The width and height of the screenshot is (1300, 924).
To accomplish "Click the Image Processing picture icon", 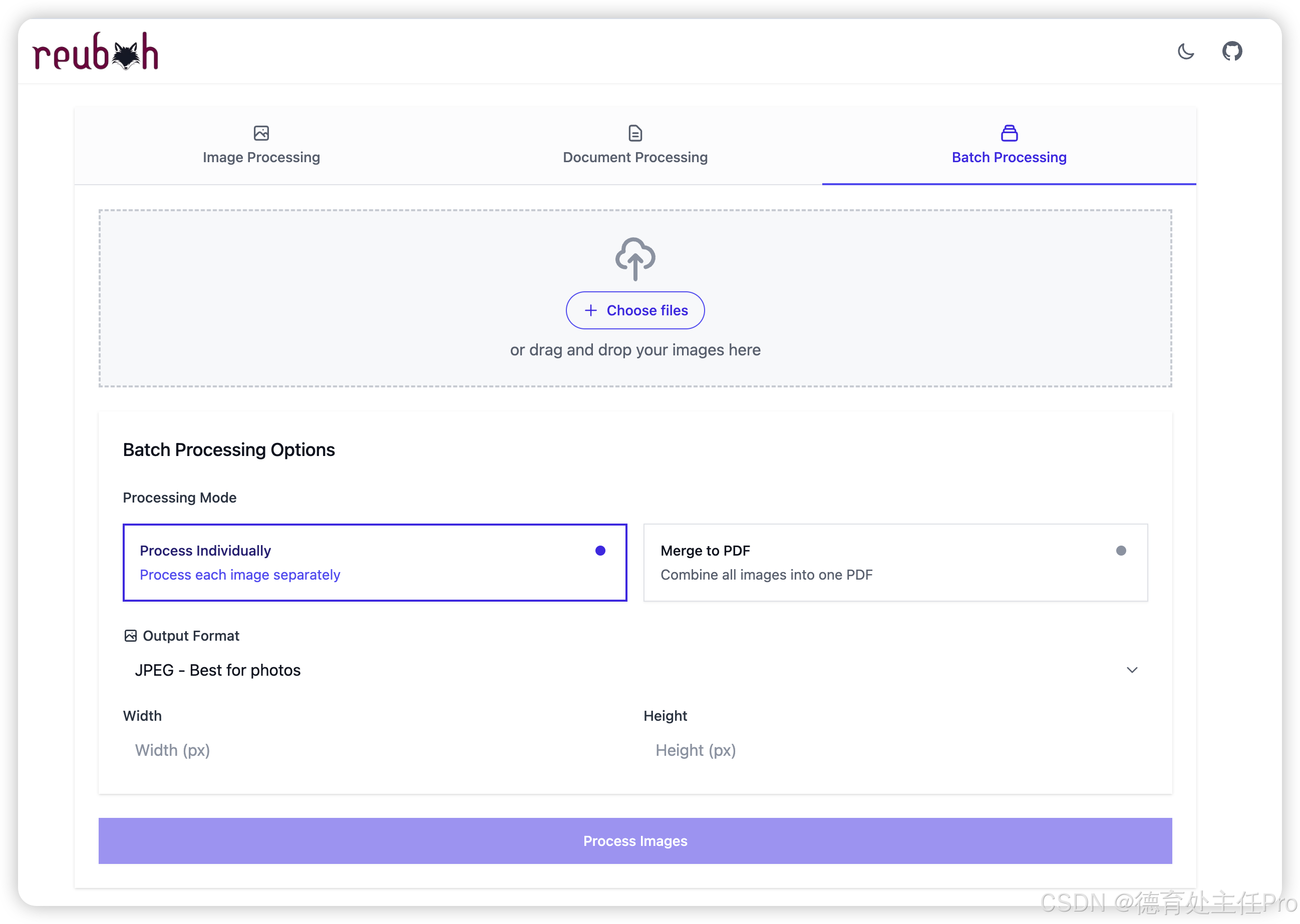I will (261, 133).
